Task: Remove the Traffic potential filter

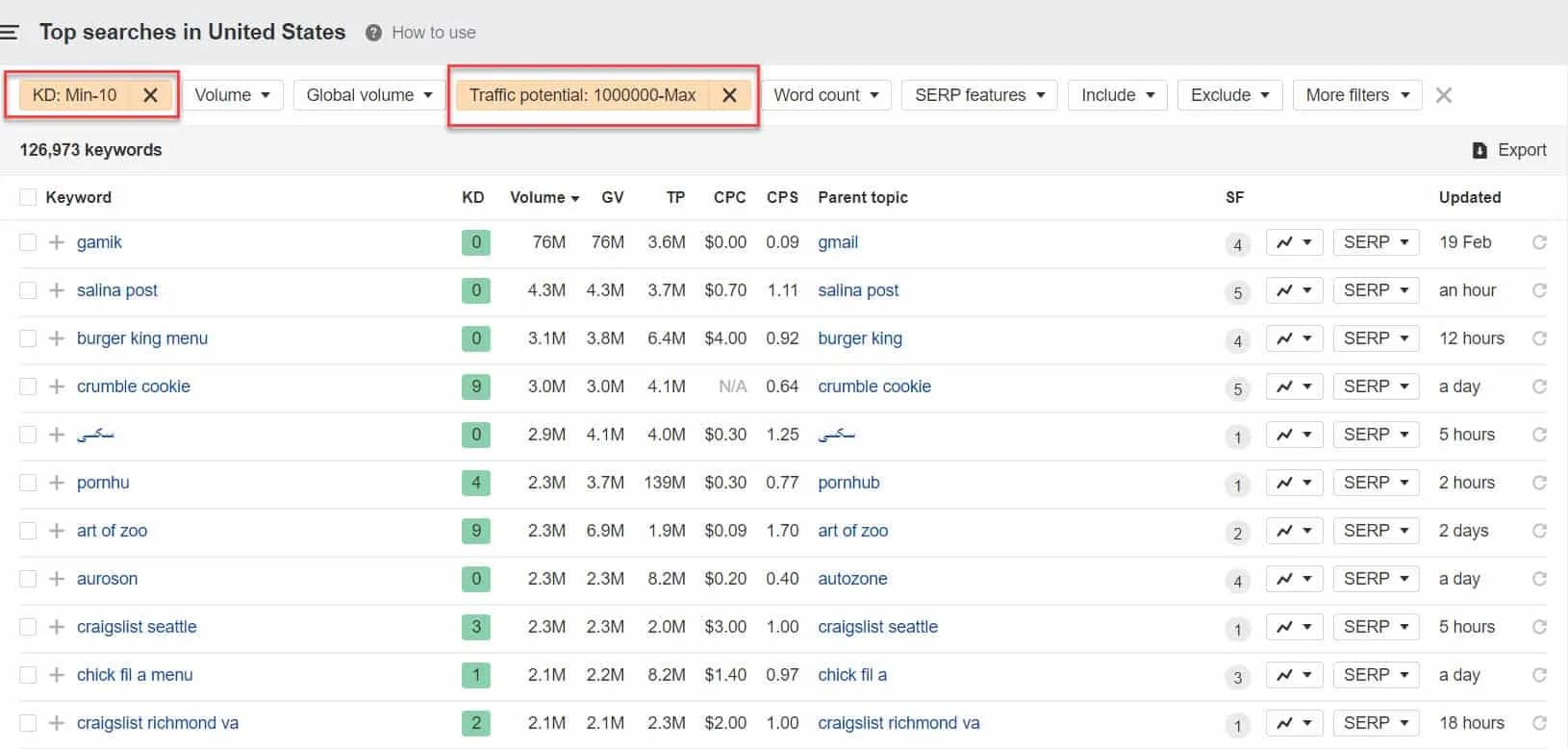Action: coord(729,95)
